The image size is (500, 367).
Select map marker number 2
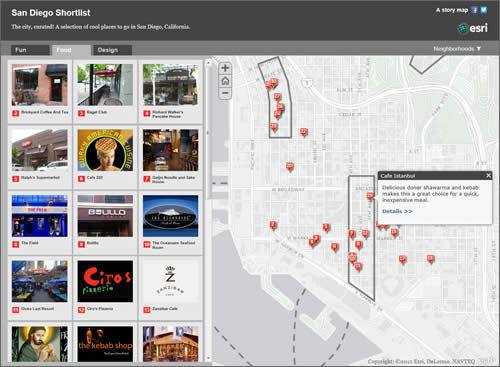[x=273, y=225]
